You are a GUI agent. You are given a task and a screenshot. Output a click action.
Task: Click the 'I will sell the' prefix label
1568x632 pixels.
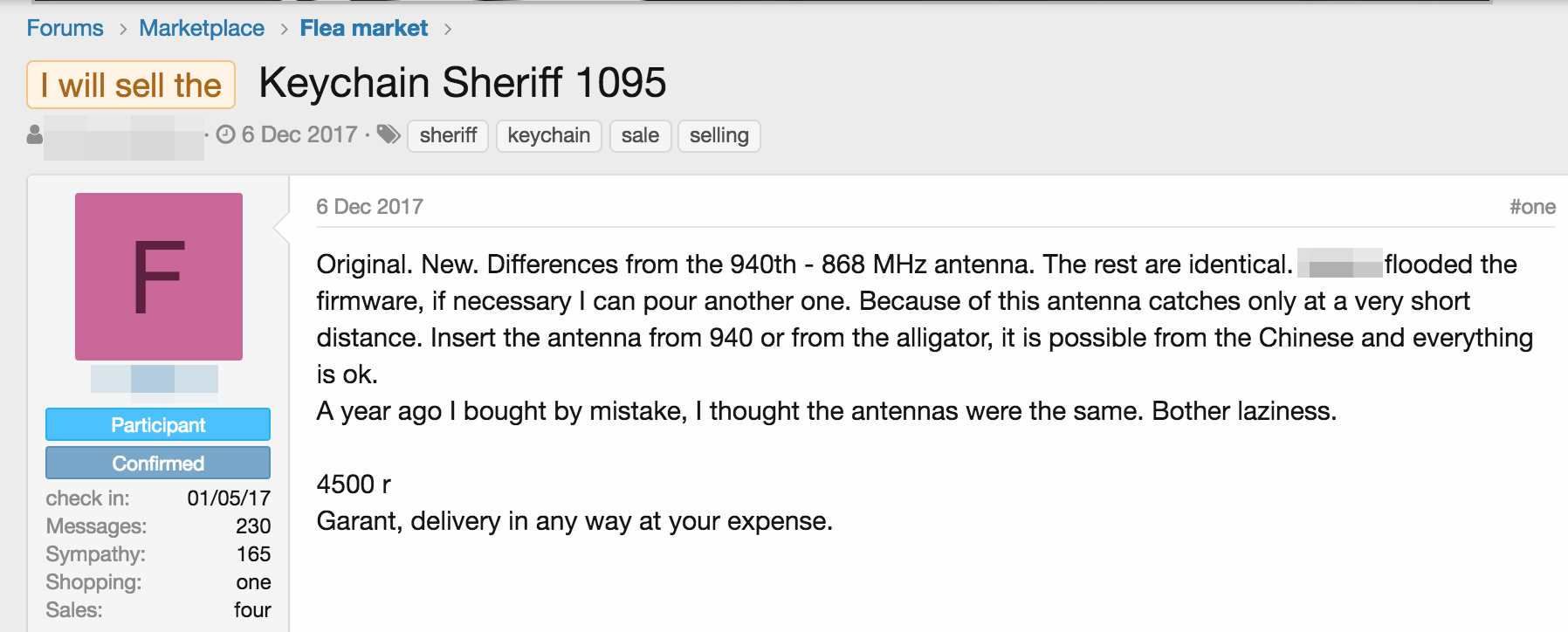[131, 85]
